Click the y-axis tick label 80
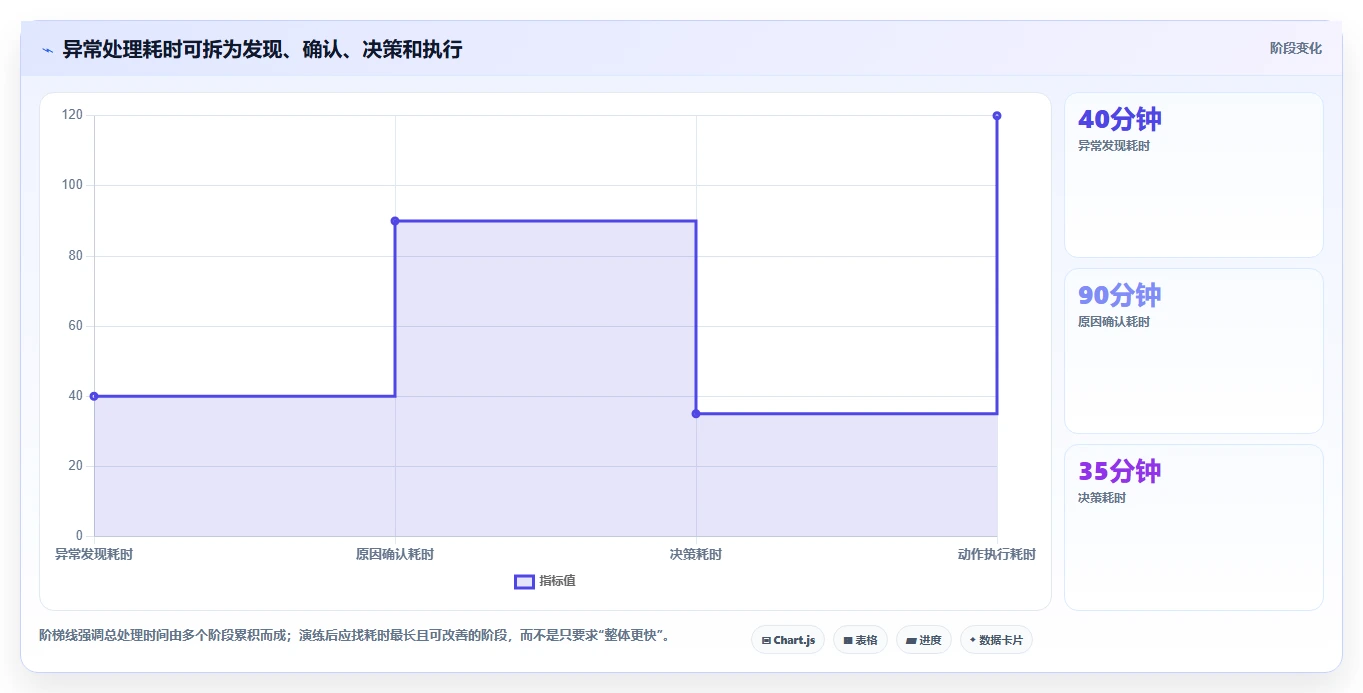Viewport: 1363px width, 693px height. tap(76, 256)
